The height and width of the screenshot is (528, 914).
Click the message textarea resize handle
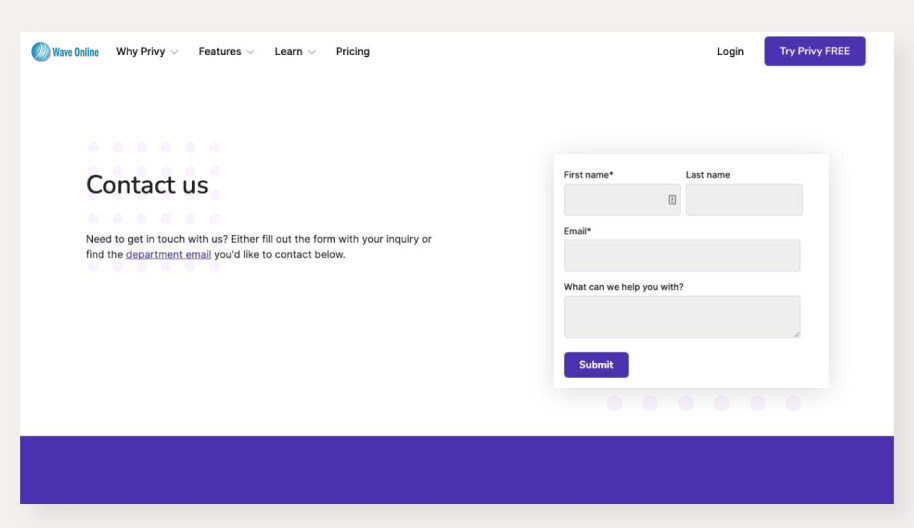[797, 334]
